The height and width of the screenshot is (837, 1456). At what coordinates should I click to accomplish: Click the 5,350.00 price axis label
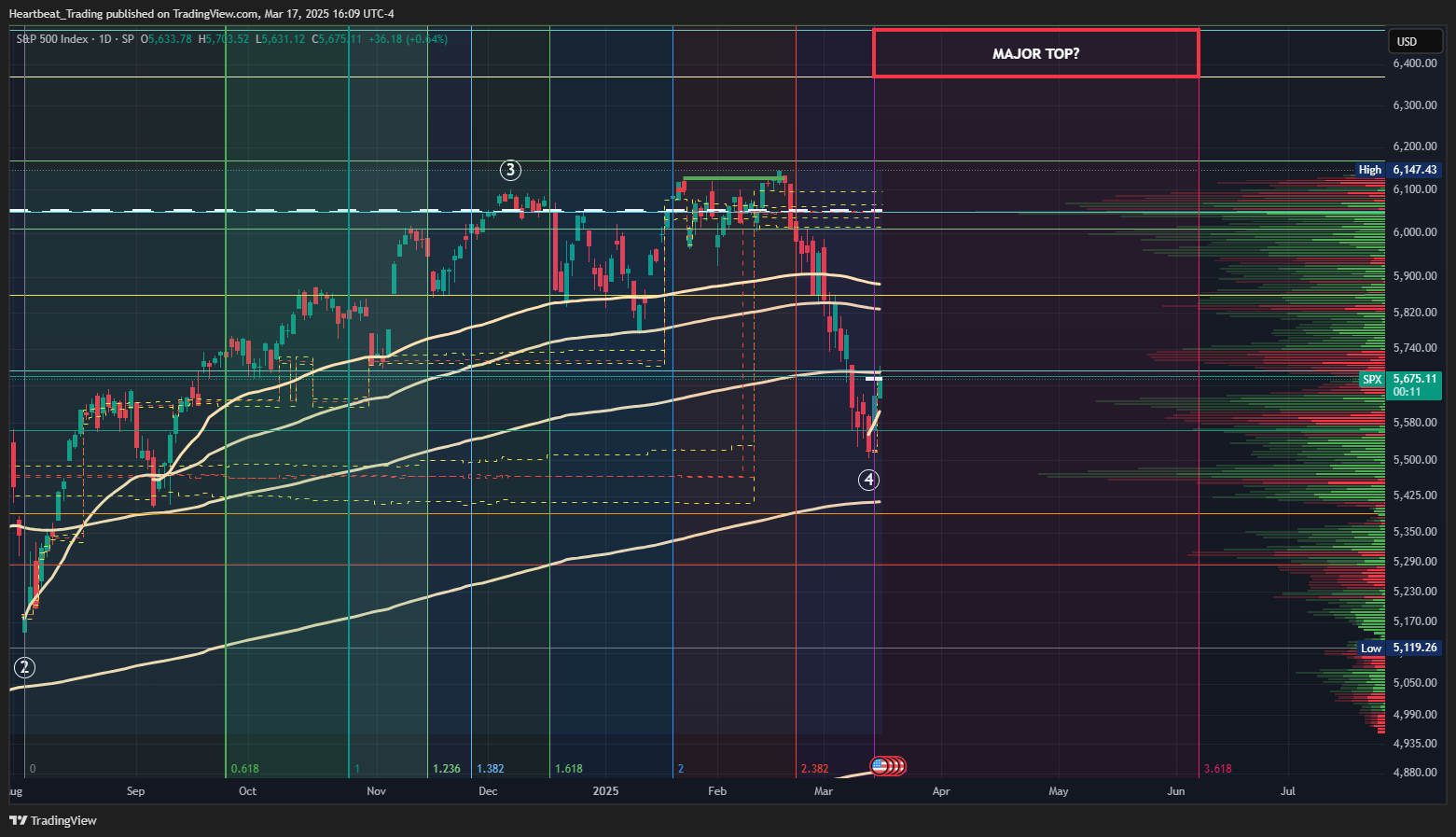pos(1415,532)
